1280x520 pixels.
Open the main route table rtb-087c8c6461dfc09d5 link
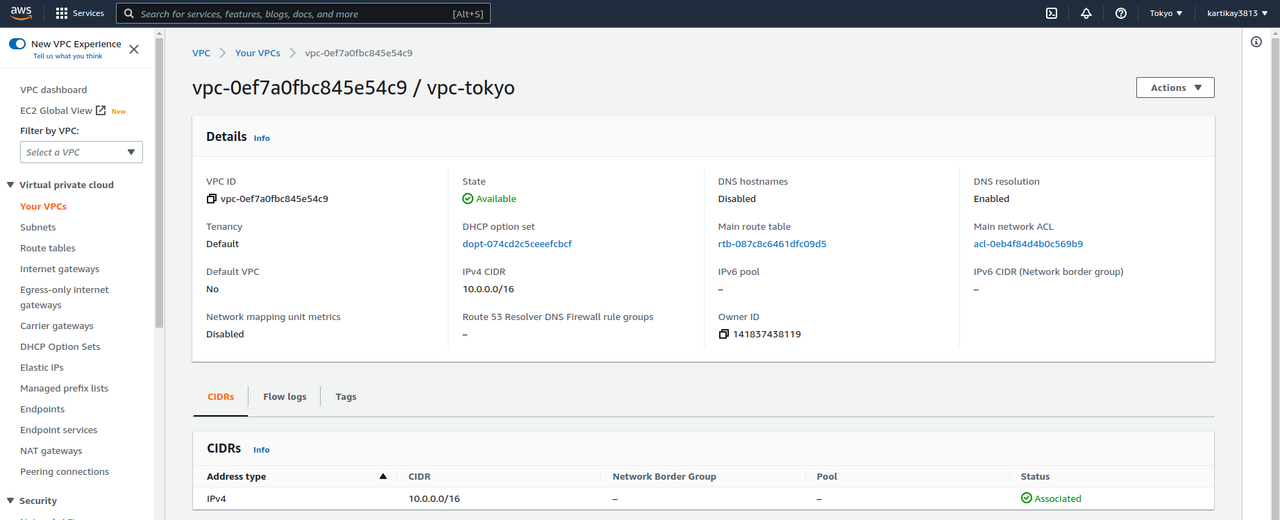click(771, 244)
